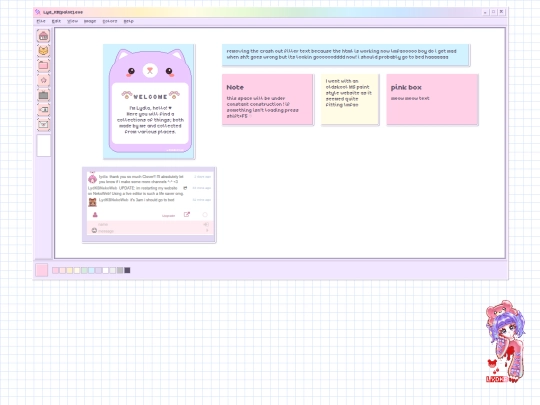
Task: Click the large current color pink swatch
Action: coord(42,270)
